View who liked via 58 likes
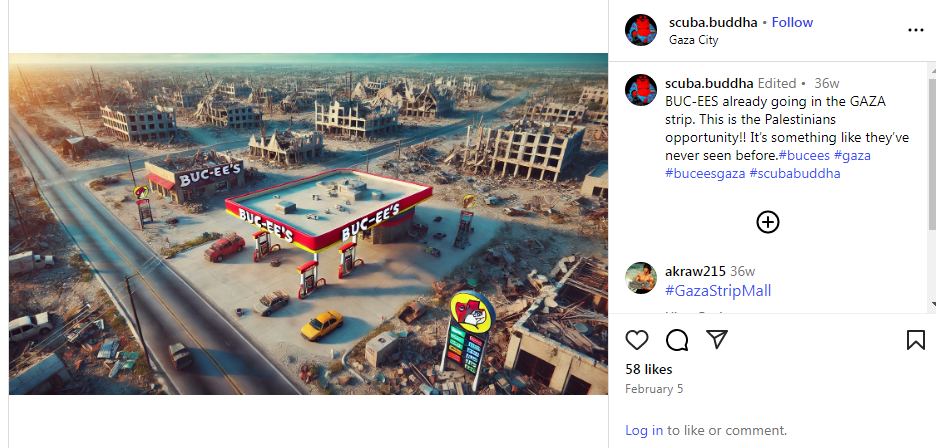 coord(649,369)
